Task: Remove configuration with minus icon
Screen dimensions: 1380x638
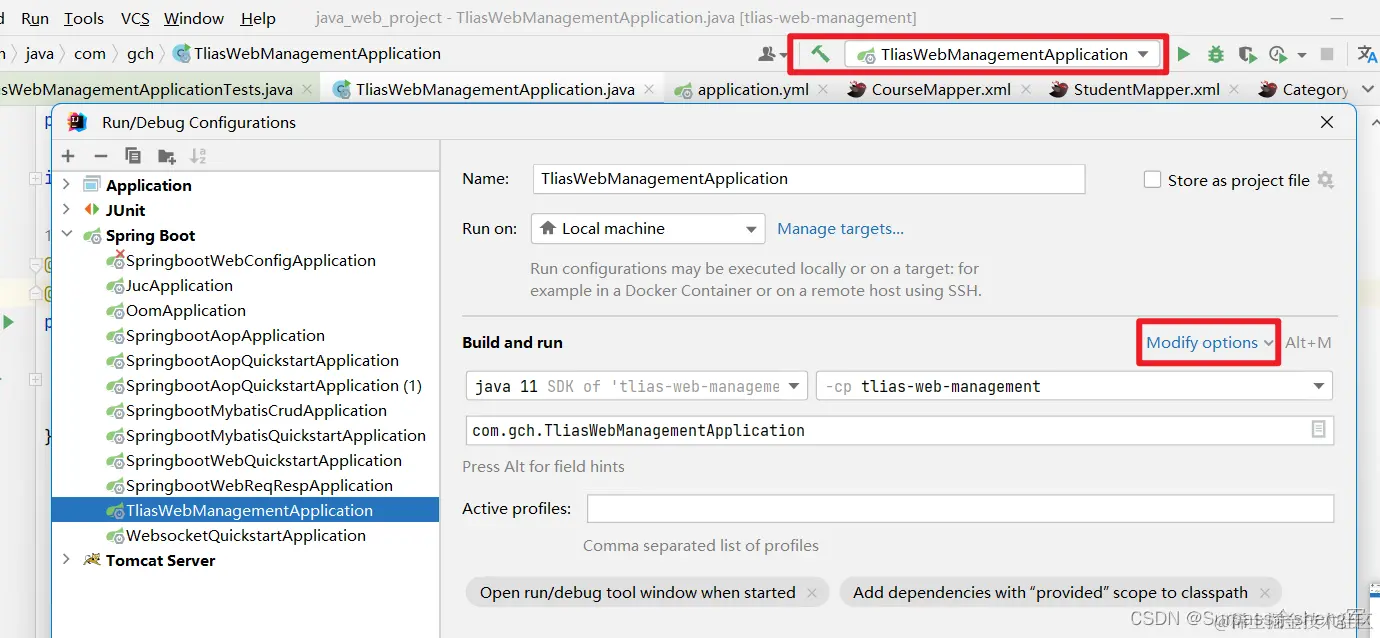Action: point(101,156)
